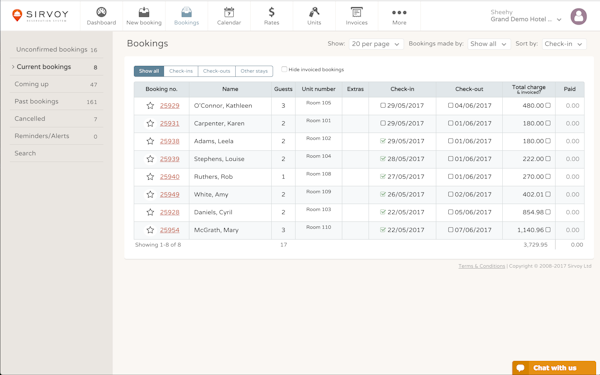Image resolution: width=600 pixels, height=375 pixels.
Task: Select the Other stays filter tab
Action: pyautogui.click(x=254, y=71)
